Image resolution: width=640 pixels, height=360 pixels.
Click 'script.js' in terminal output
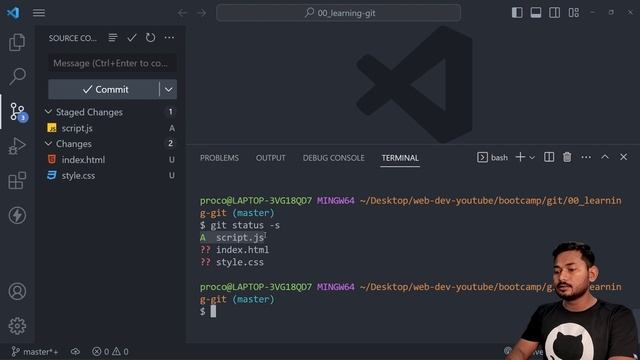[240, 238]
